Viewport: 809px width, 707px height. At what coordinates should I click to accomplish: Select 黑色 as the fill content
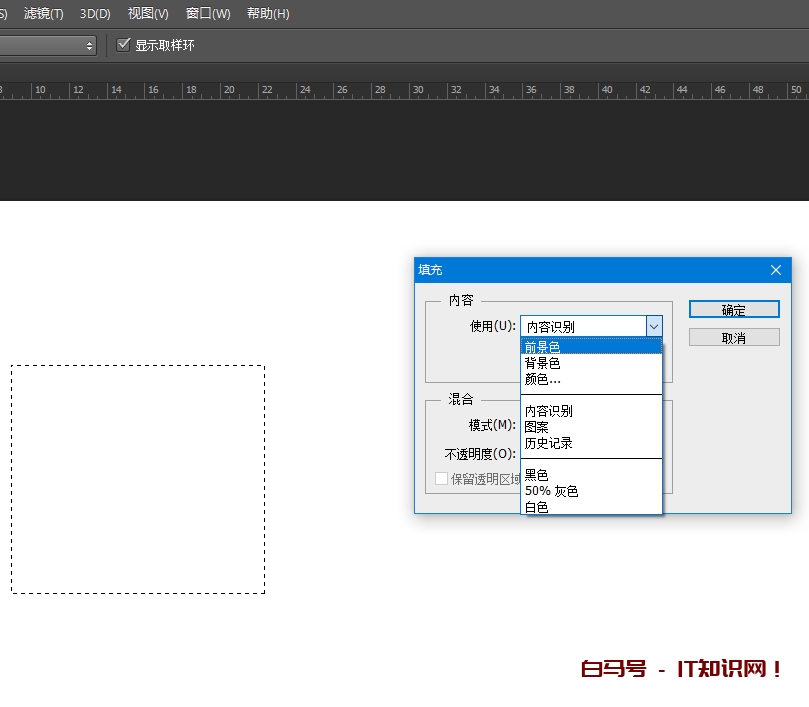click(x=537, y=475)
